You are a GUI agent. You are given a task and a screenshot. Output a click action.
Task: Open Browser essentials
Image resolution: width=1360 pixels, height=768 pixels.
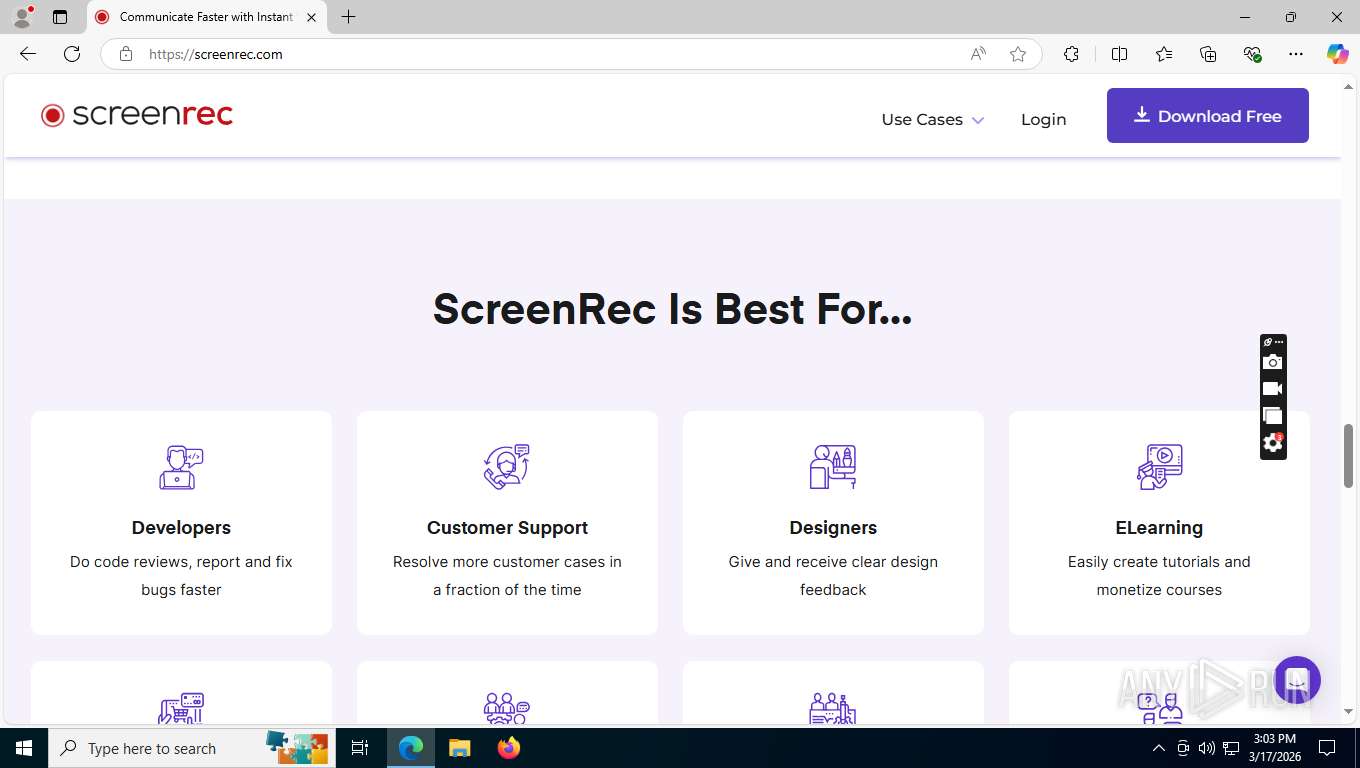tap(1252, 54)
